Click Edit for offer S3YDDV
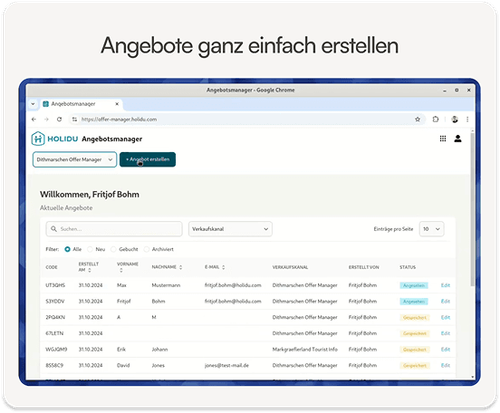Screen dimensions: 500x413 445,301
